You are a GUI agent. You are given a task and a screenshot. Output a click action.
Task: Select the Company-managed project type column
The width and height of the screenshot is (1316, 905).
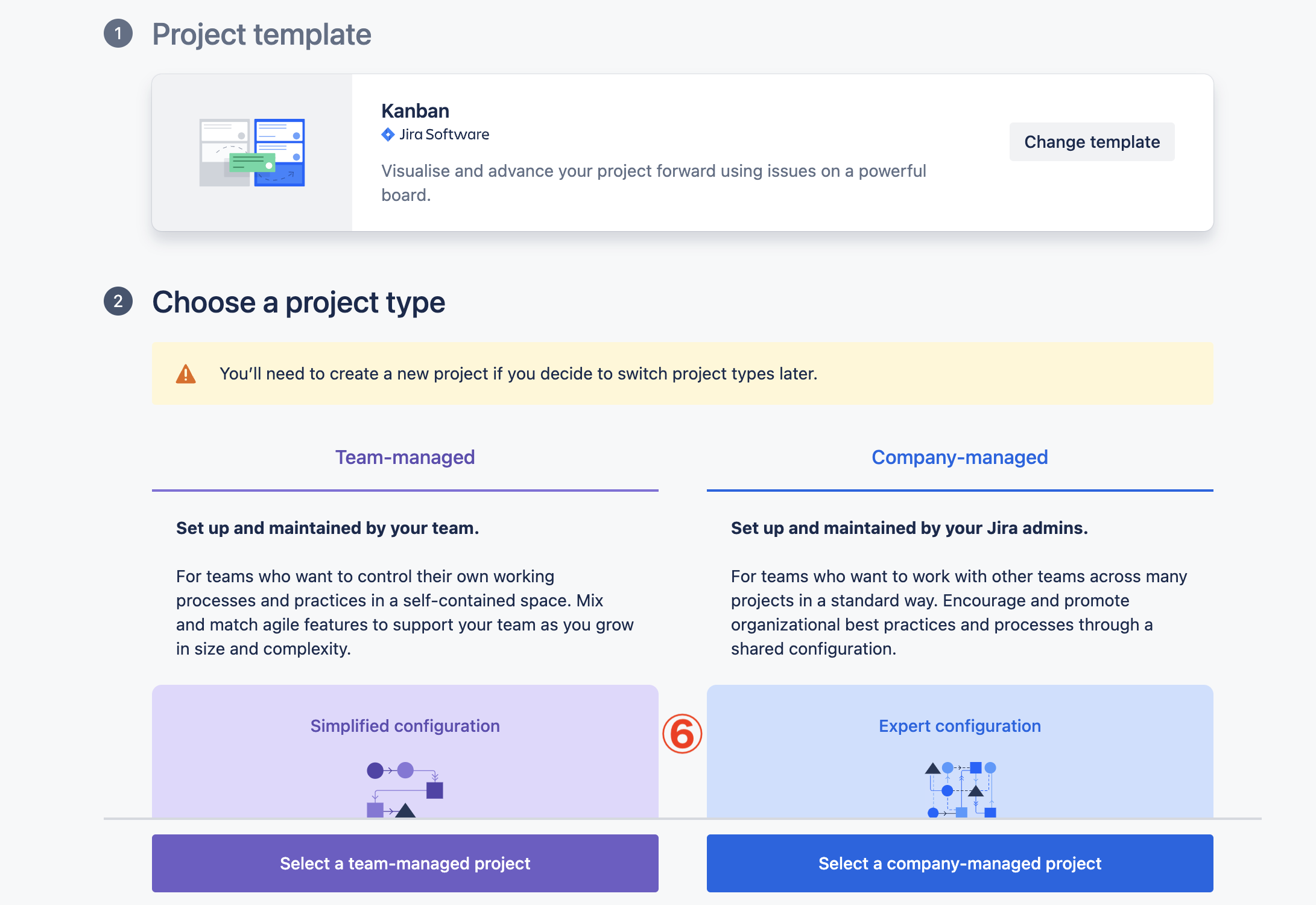[x=960, y=603]
